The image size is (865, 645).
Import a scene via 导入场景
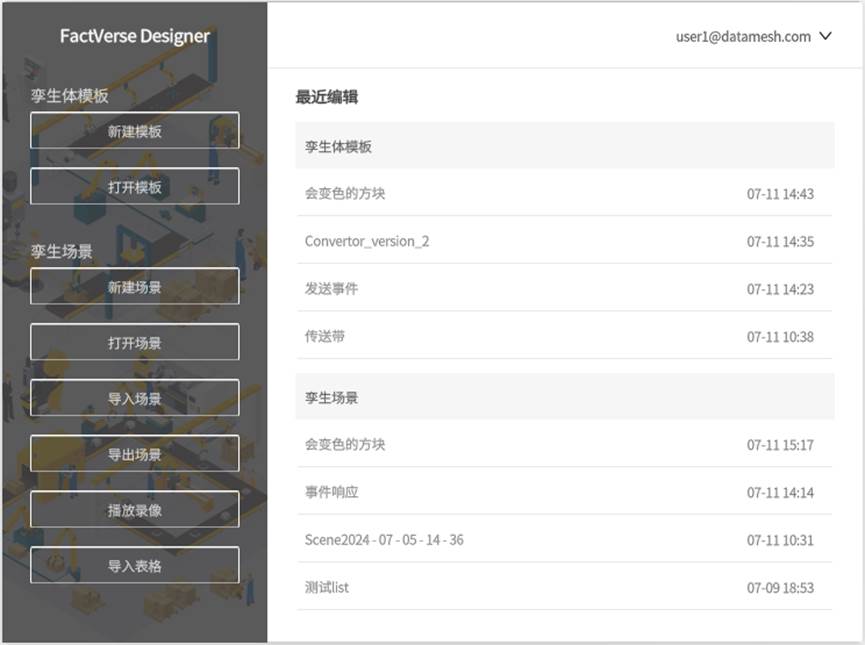[135, 398]
